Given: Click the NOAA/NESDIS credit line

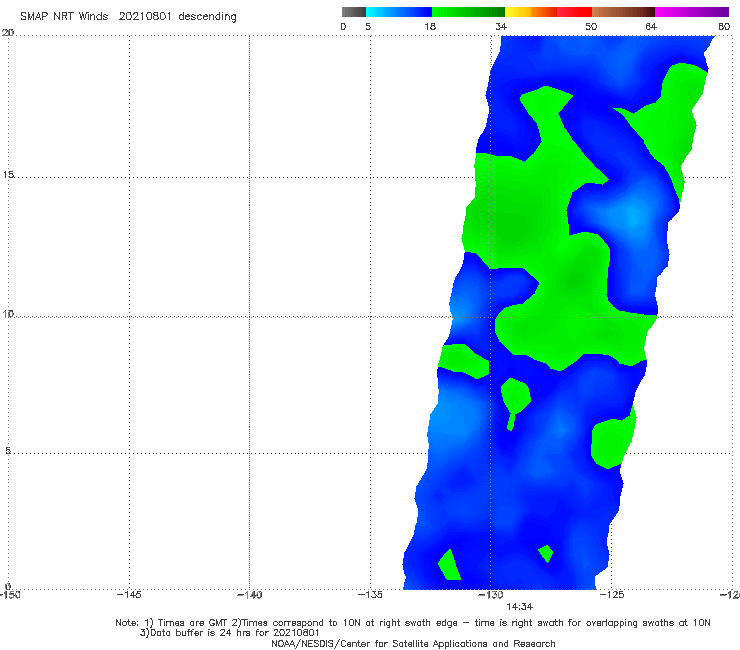Looking at the screenshot, I should coord(413,644).
